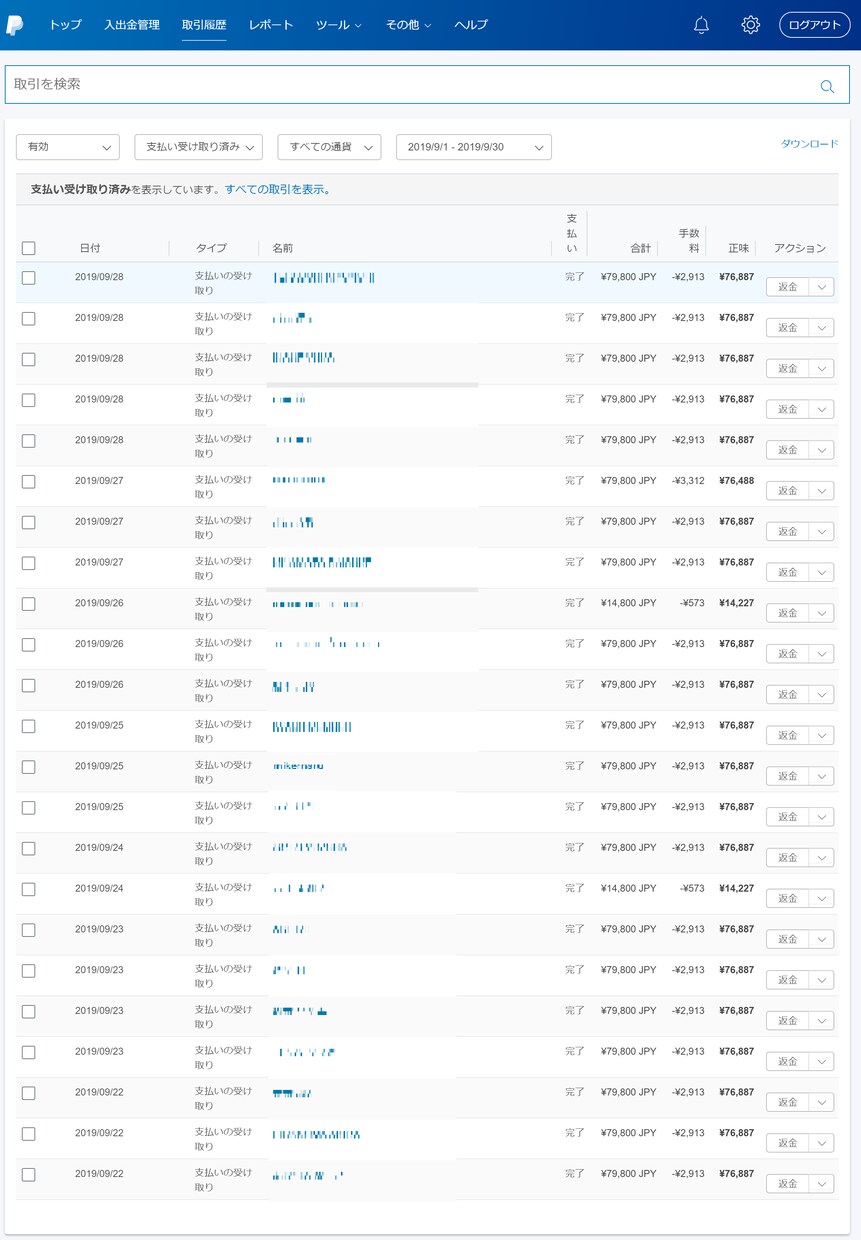Click 返金 for the 2019/09/26 ¥14,800 transaction
861x1240 pixels.
click(787, 613)
